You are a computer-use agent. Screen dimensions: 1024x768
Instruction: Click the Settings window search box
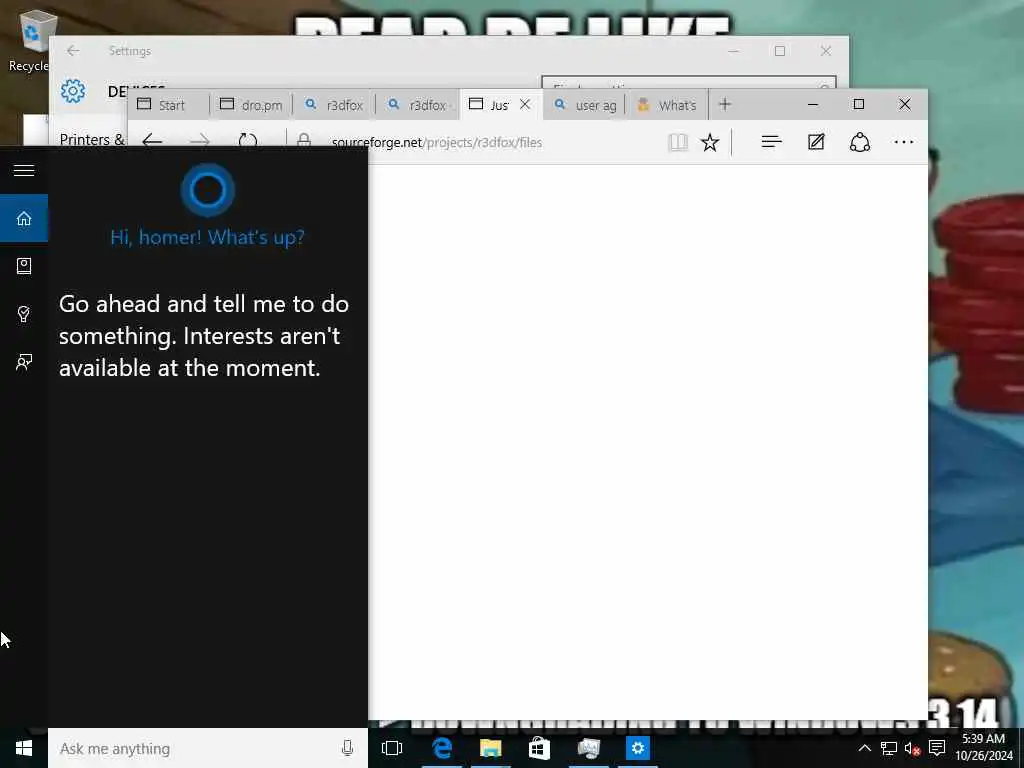(689, 83)
